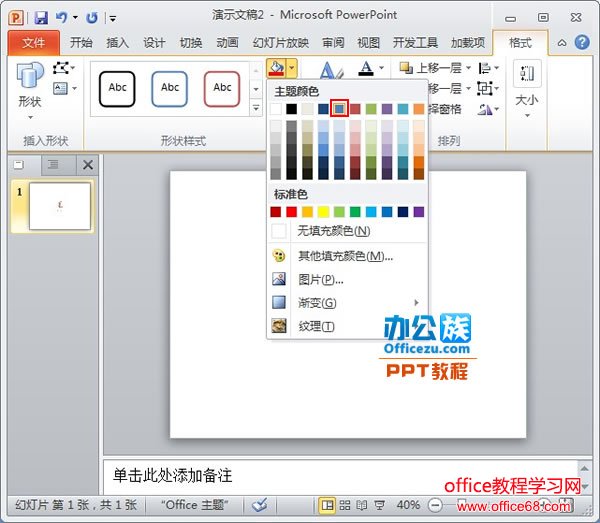Switch to Slide Sorter view icon
The image size is (600, 523).
[x=344, y=505]
